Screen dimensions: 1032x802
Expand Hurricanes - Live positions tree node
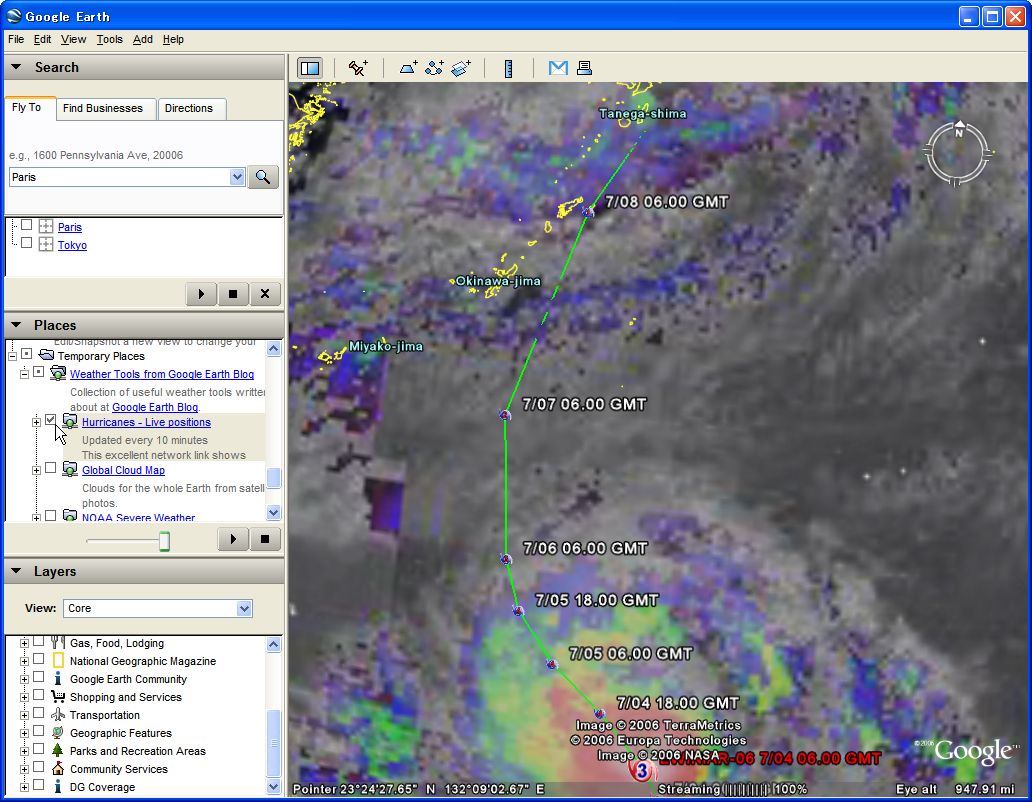click(36, 422)
